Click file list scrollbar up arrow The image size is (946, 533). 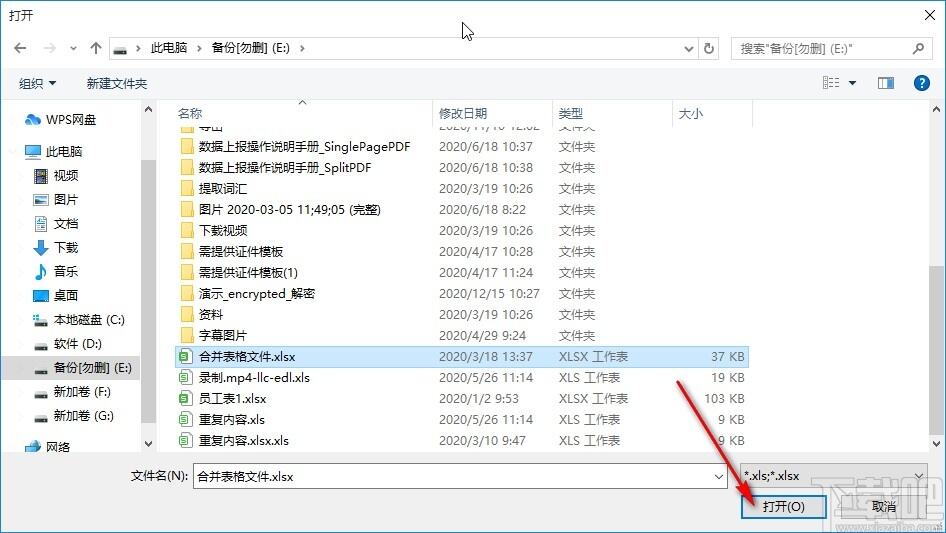pos(936,110)
